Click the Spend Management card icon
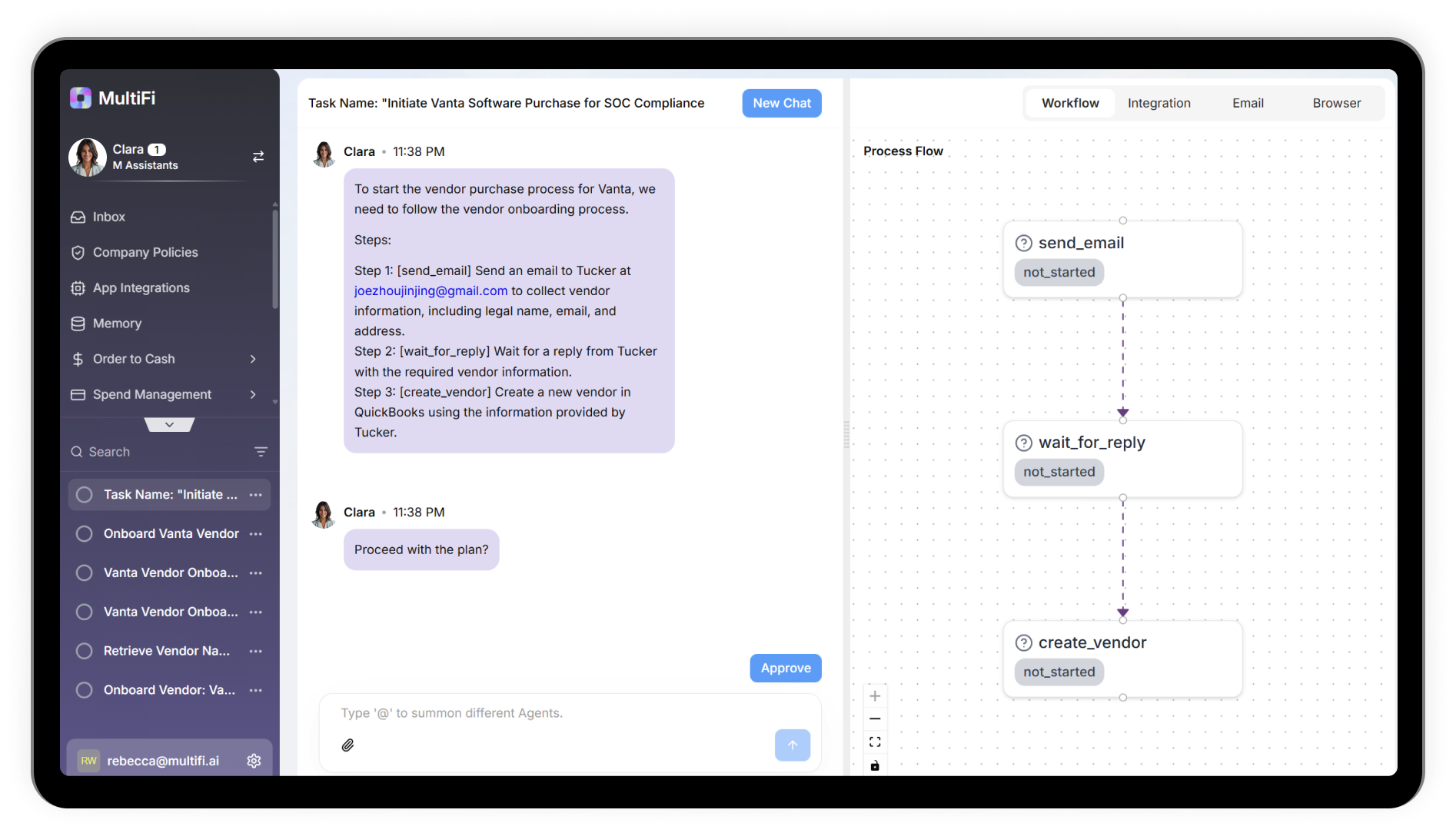Image resolution: width=1456 pixels, height=833 pixels. click(x=78, y=394)
